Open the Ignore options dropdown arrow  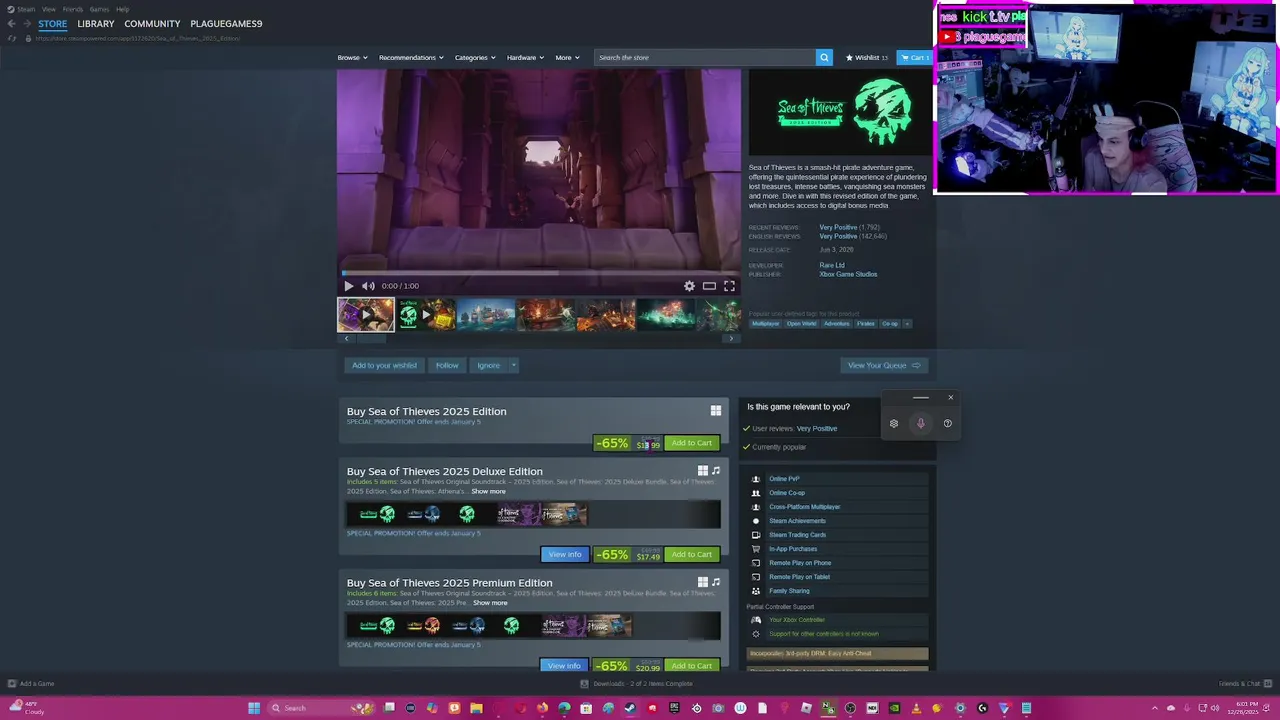tap(513, 365)
